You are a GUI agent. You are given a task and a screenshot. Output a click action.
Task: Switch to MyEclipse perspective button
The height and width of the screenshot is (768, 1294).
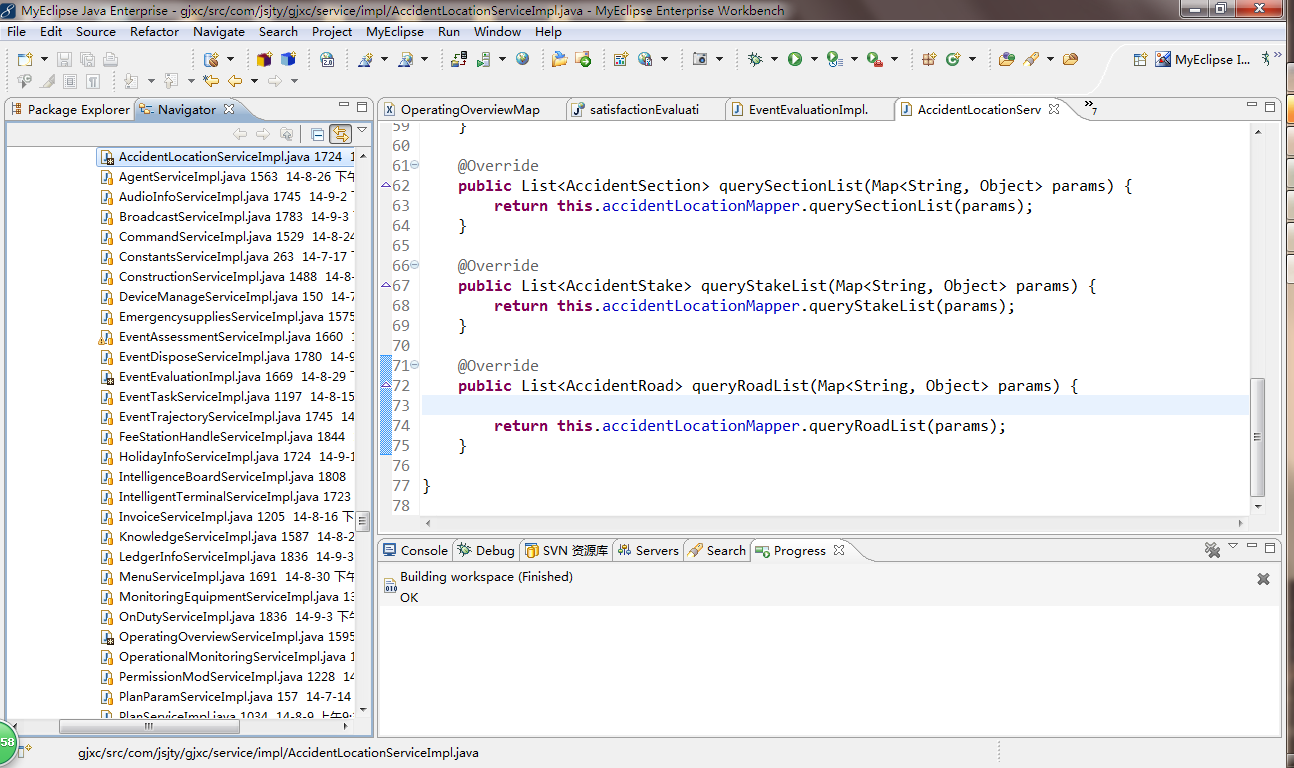pos(1202,59)
